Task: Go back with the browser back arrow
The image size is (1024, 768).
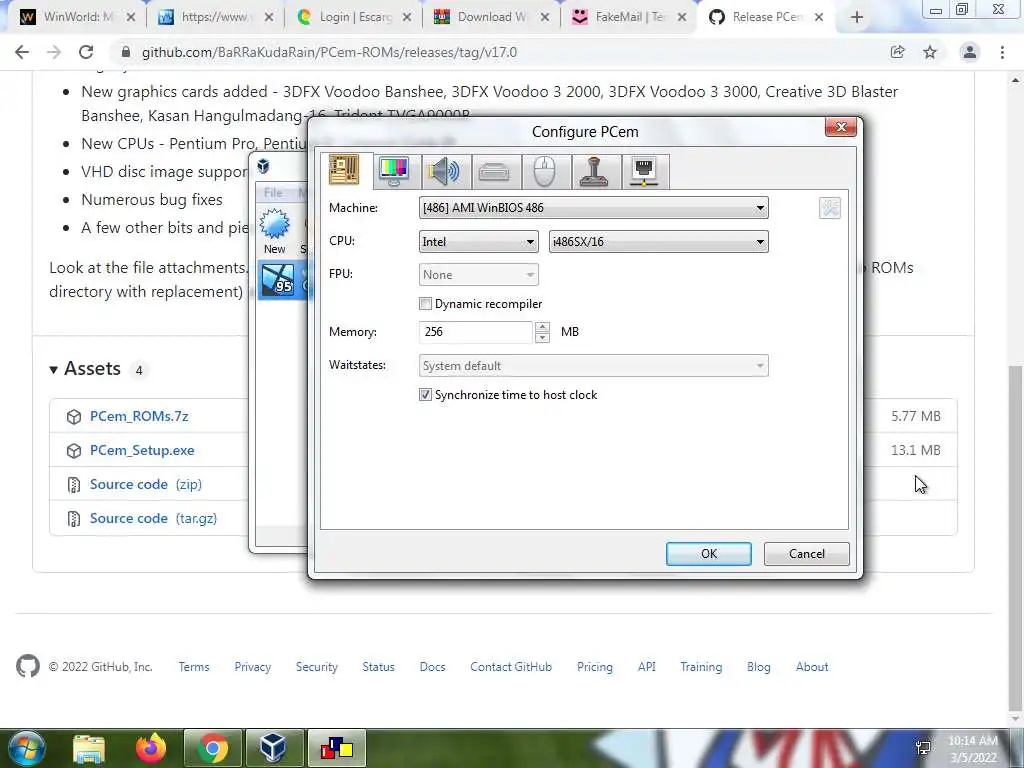Action: pos(22,52)
